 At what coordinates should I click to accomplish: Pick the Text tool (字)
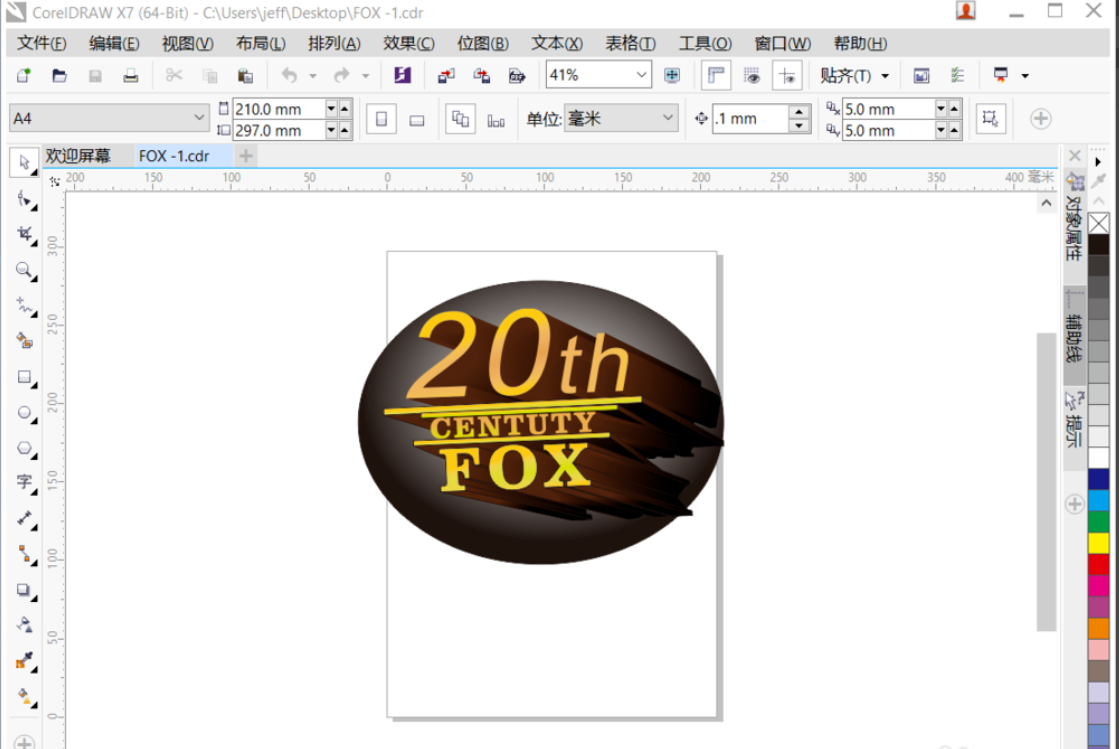pyautogui.click(x=24, y=482)
